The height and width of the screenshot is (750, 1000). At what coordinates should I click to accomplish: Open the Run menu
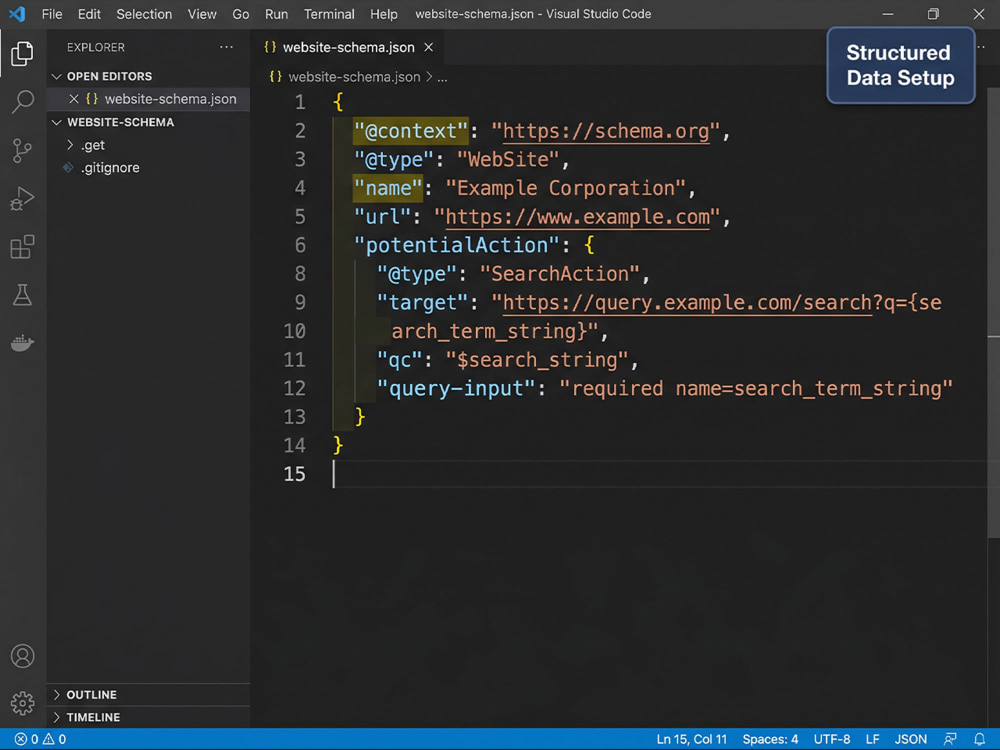[x=276, y=14]
